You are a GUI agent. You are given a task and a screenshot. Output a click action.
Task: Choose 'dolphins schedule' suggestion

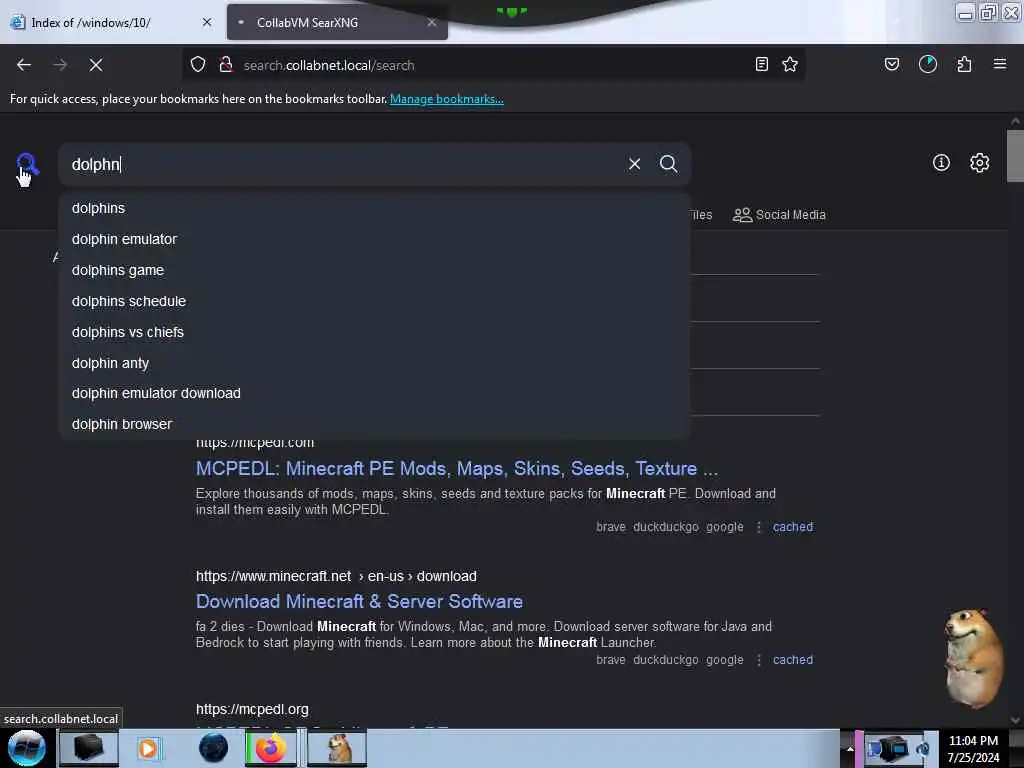click(x=375, y=301)
